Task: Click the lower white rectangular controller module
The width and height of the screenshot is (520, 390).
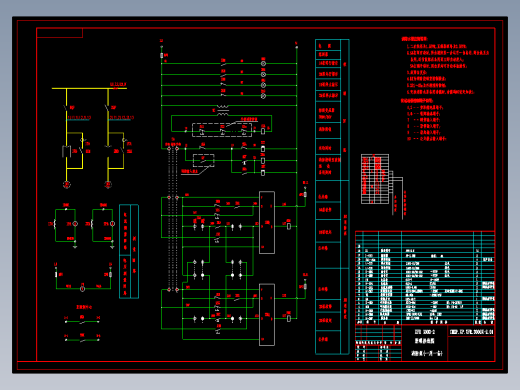Action: pyautogui.click(x=267, y=315)
